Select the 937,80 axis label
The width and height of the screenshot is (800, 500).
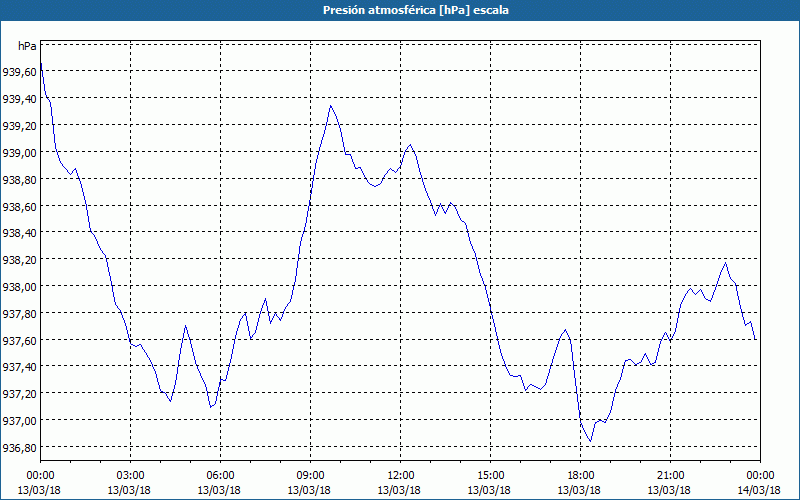click(19, 313)
